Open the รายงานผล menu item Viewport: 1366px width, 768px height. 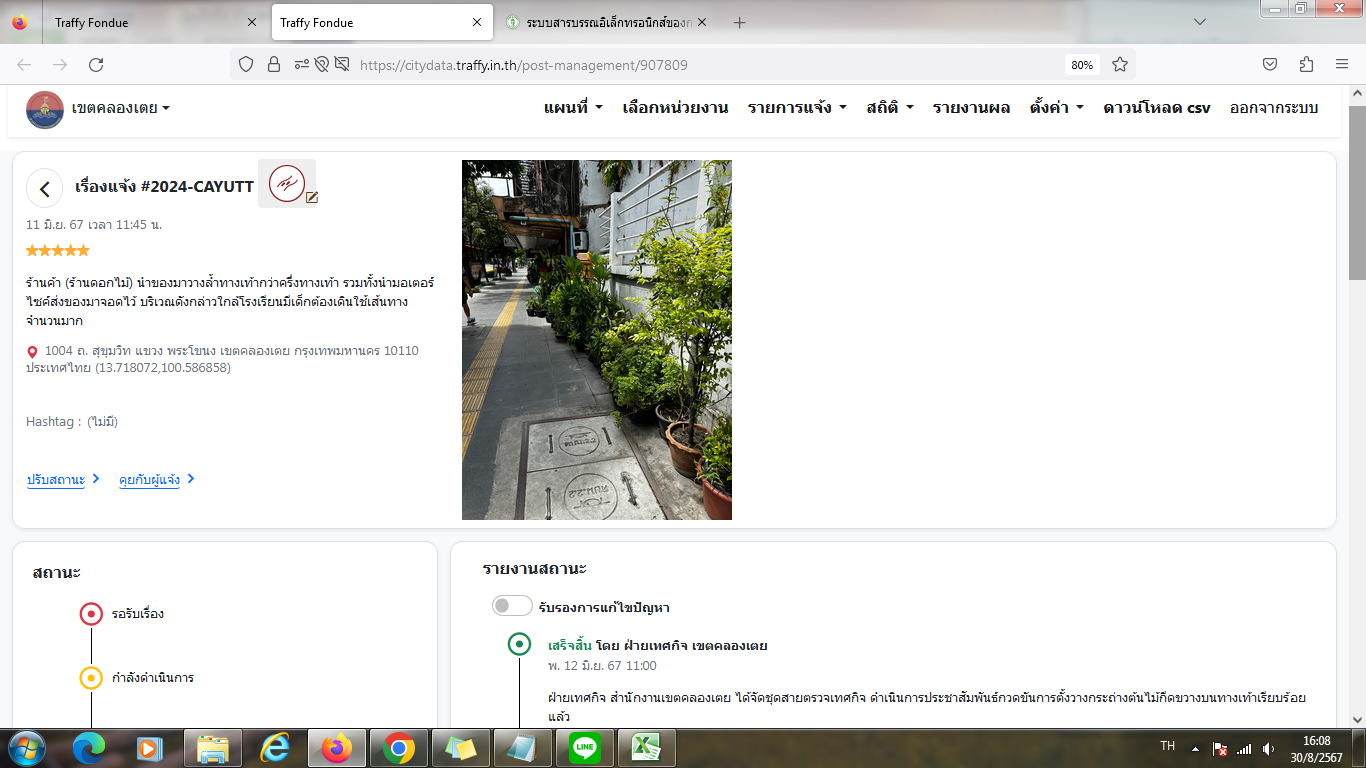pos(971,108)
